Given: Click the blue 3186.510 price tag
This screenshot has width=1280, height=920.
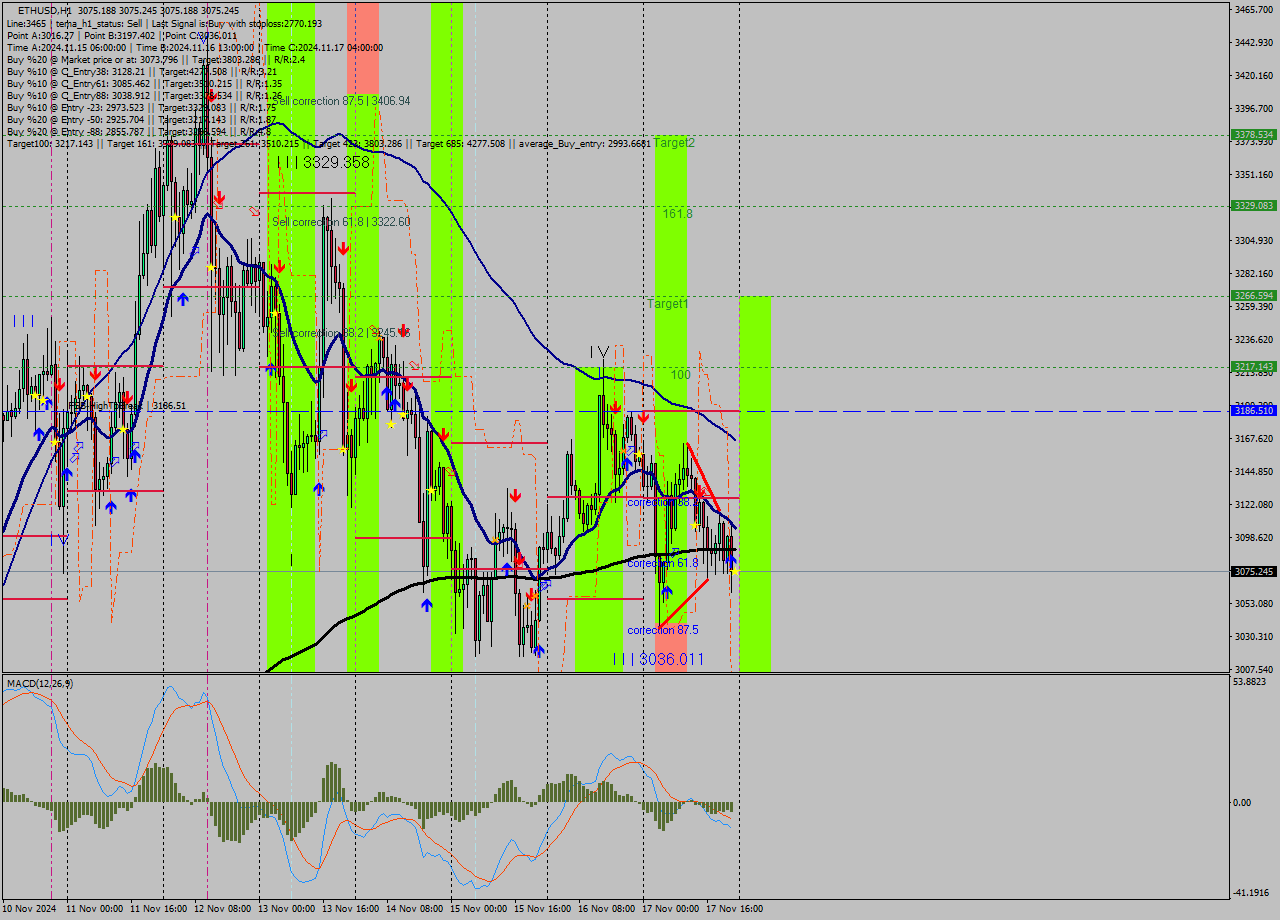Looking at the screenshot, I should click(x=1254, y=410).
